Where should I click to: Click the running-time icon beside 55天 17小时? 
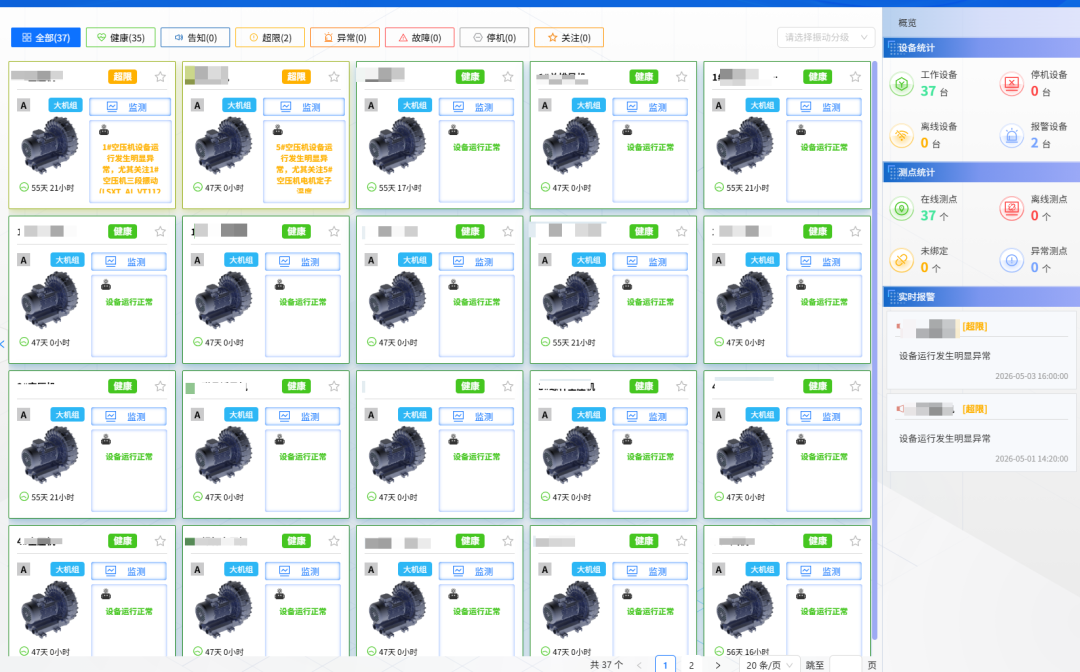371,187
